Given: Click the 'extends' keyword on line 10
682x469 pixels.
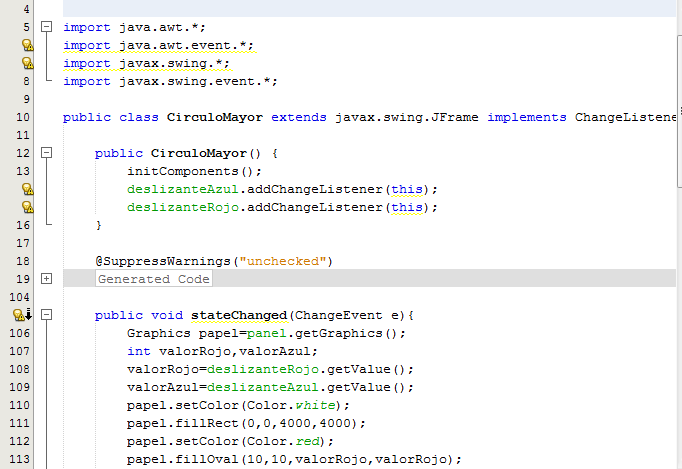Looking at the screenshot, I should pyautogui.click(x=299, y=117).
